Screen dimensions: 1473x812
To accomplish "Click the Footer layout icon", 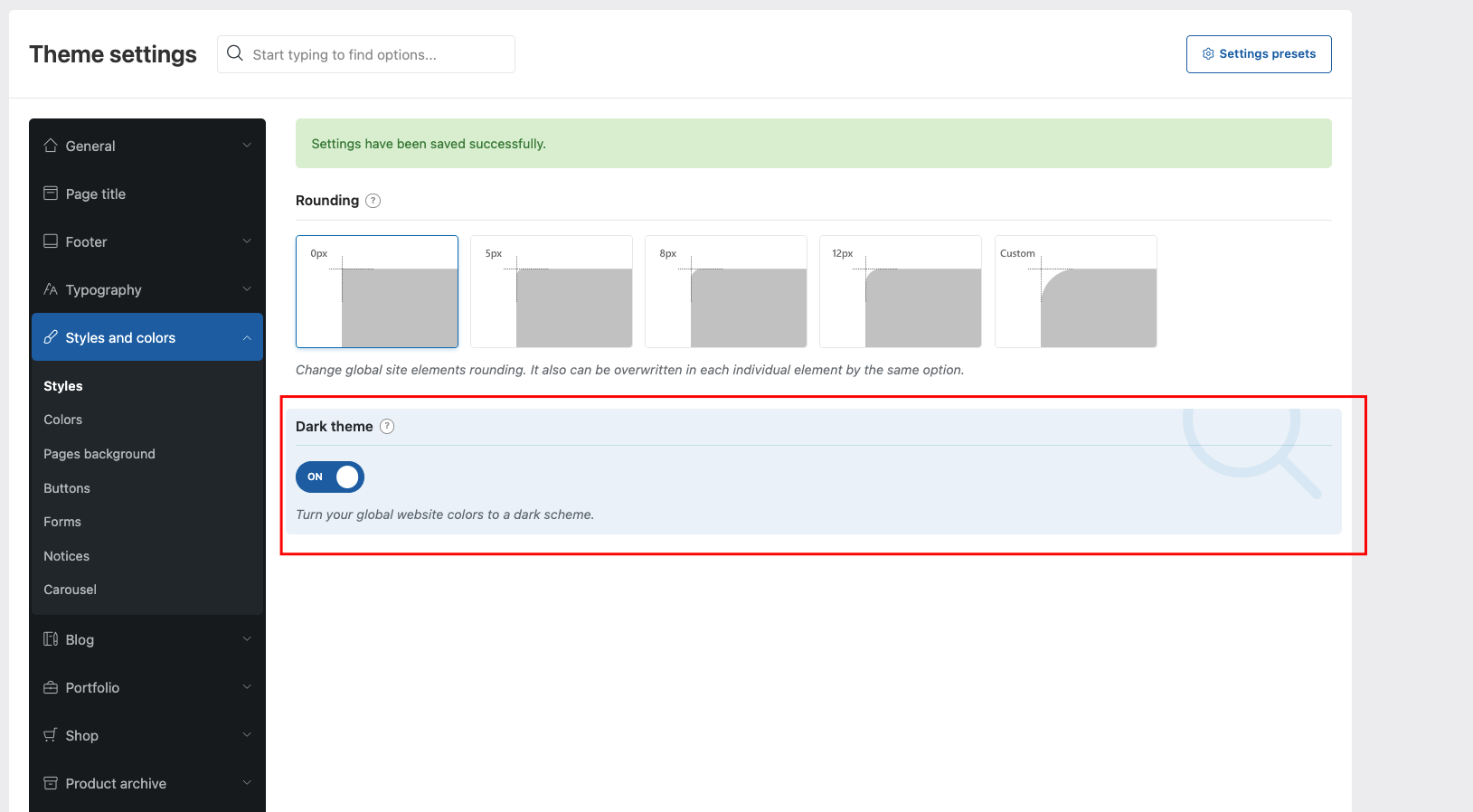I will (51, 241).
